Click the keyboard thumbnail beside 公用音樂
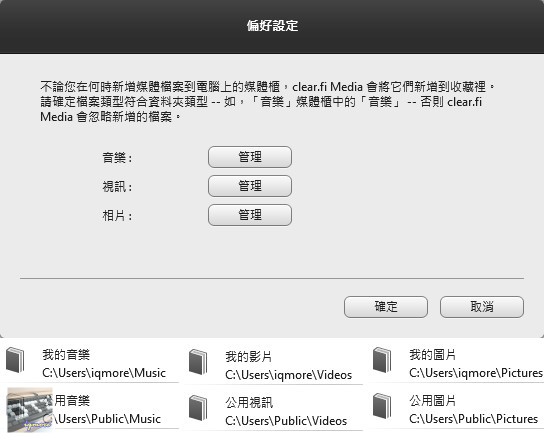 pyautogui.click(x=29, y=409)
